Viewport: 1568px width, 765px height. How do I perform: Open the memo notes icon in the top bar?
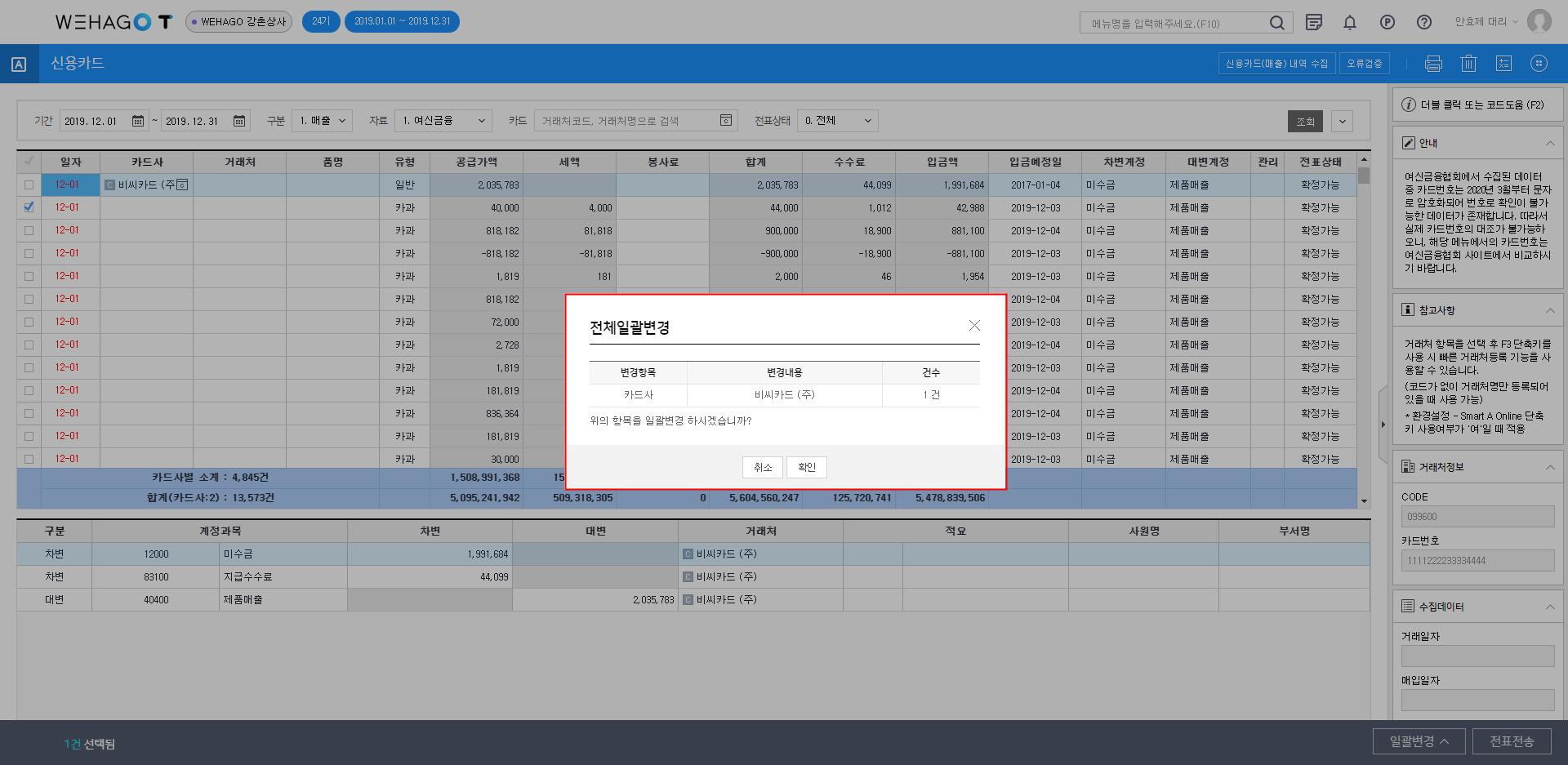1313,23
